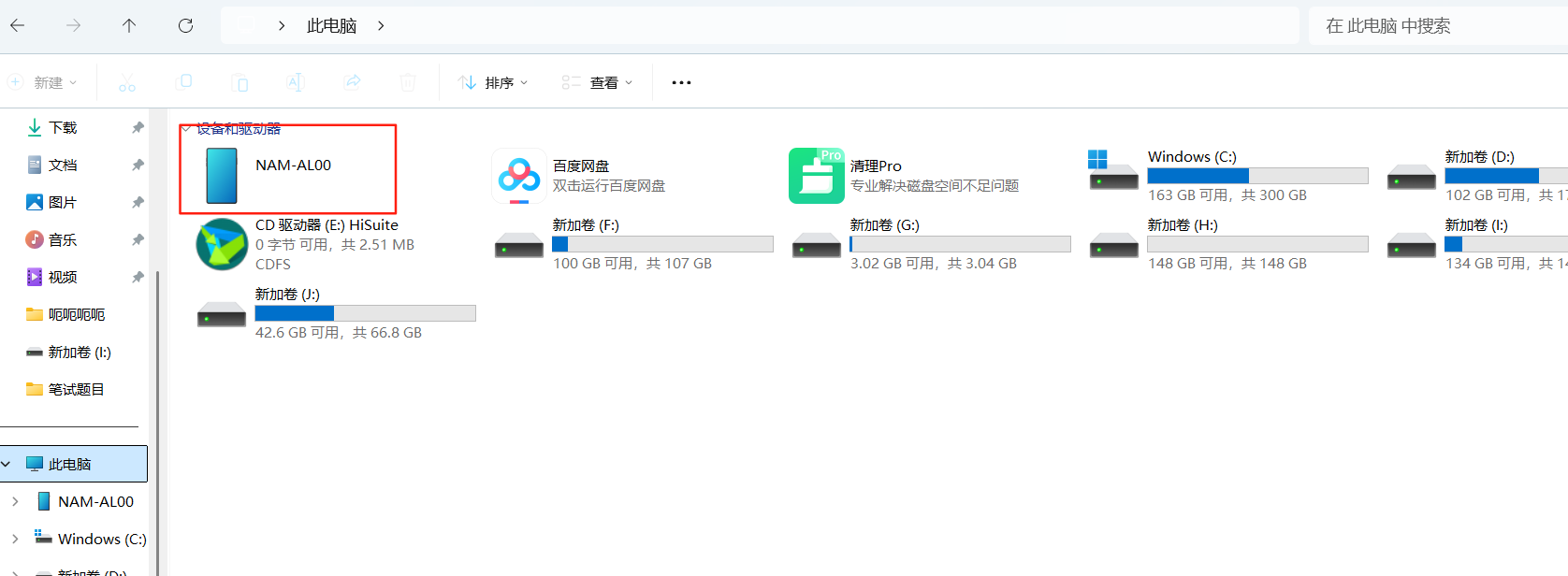Select the 新加卷 (G:) drive icon

point(817,245)
